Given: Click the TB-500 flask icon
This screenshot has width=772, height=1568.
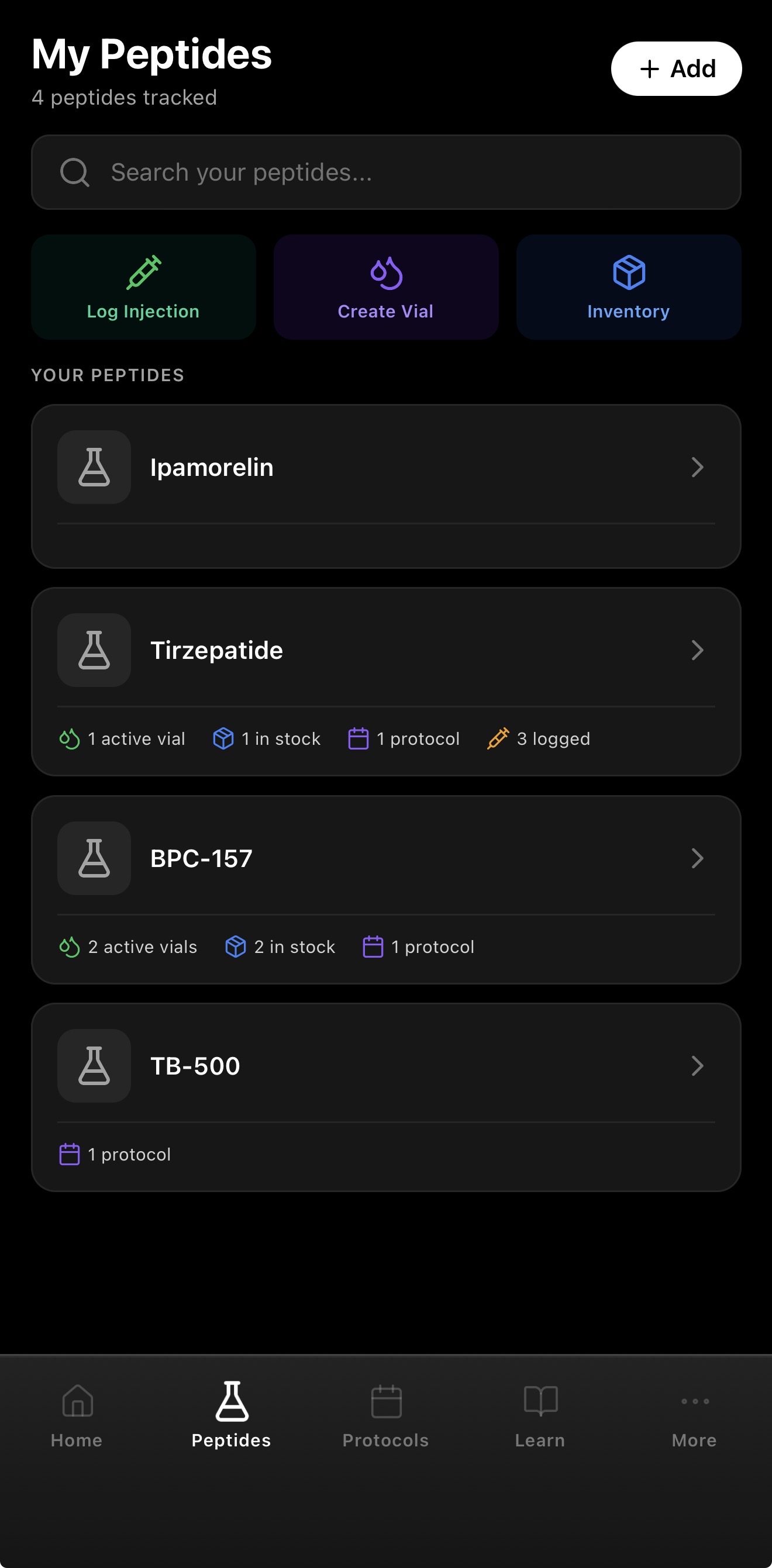Looking at the screenshot, I should 94,1066.
